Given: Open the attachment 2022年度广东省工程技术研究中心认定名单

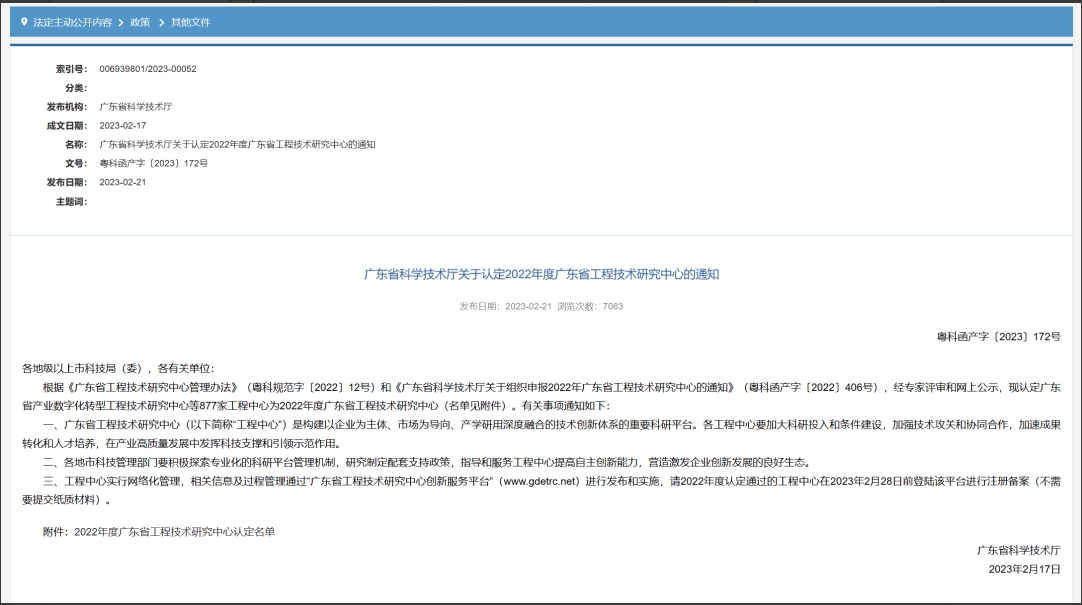Looking at the screenshot, I should point(174,532).
